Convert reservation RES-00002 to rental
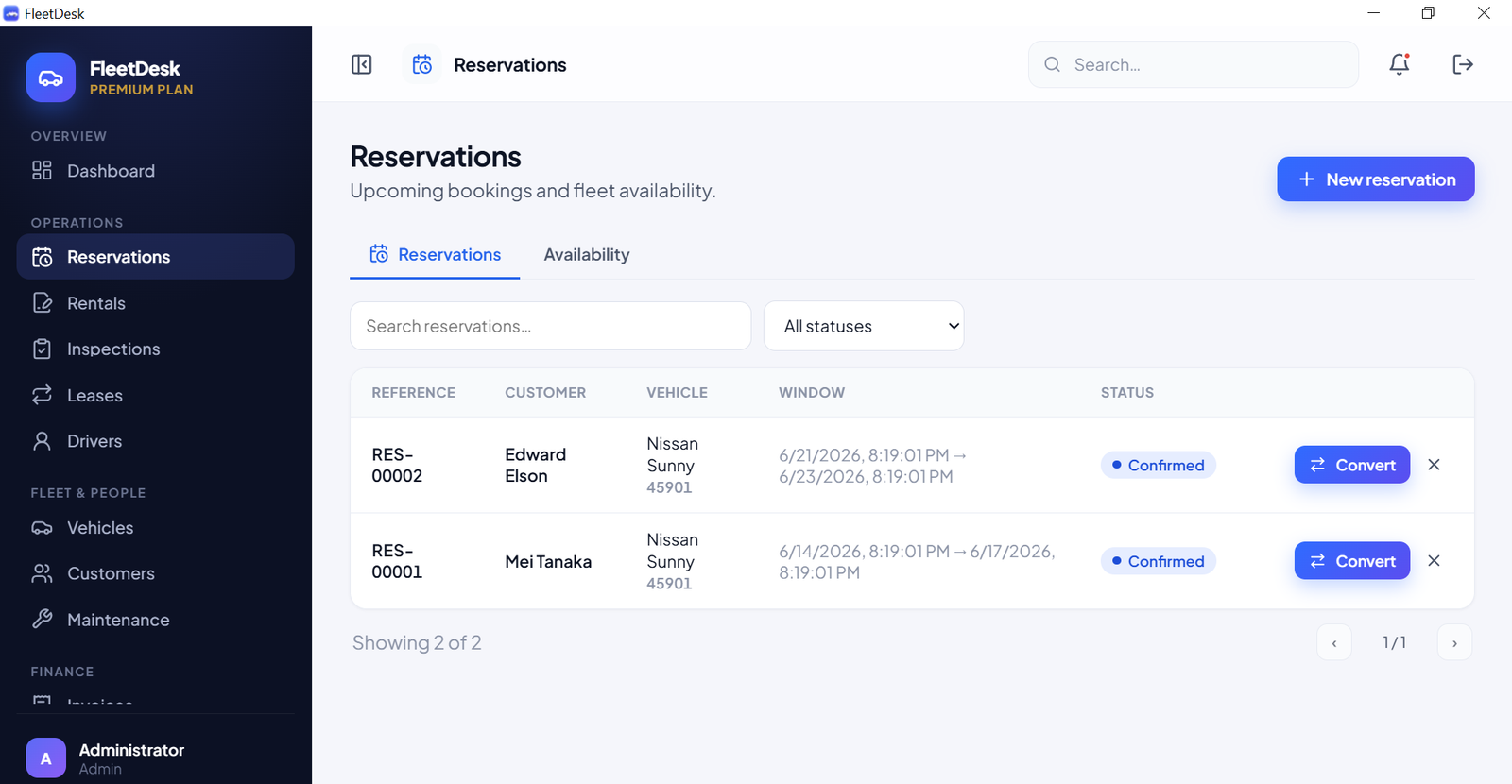The height and width of the screenshot is (784, 1512). [x=1352, y=465]
